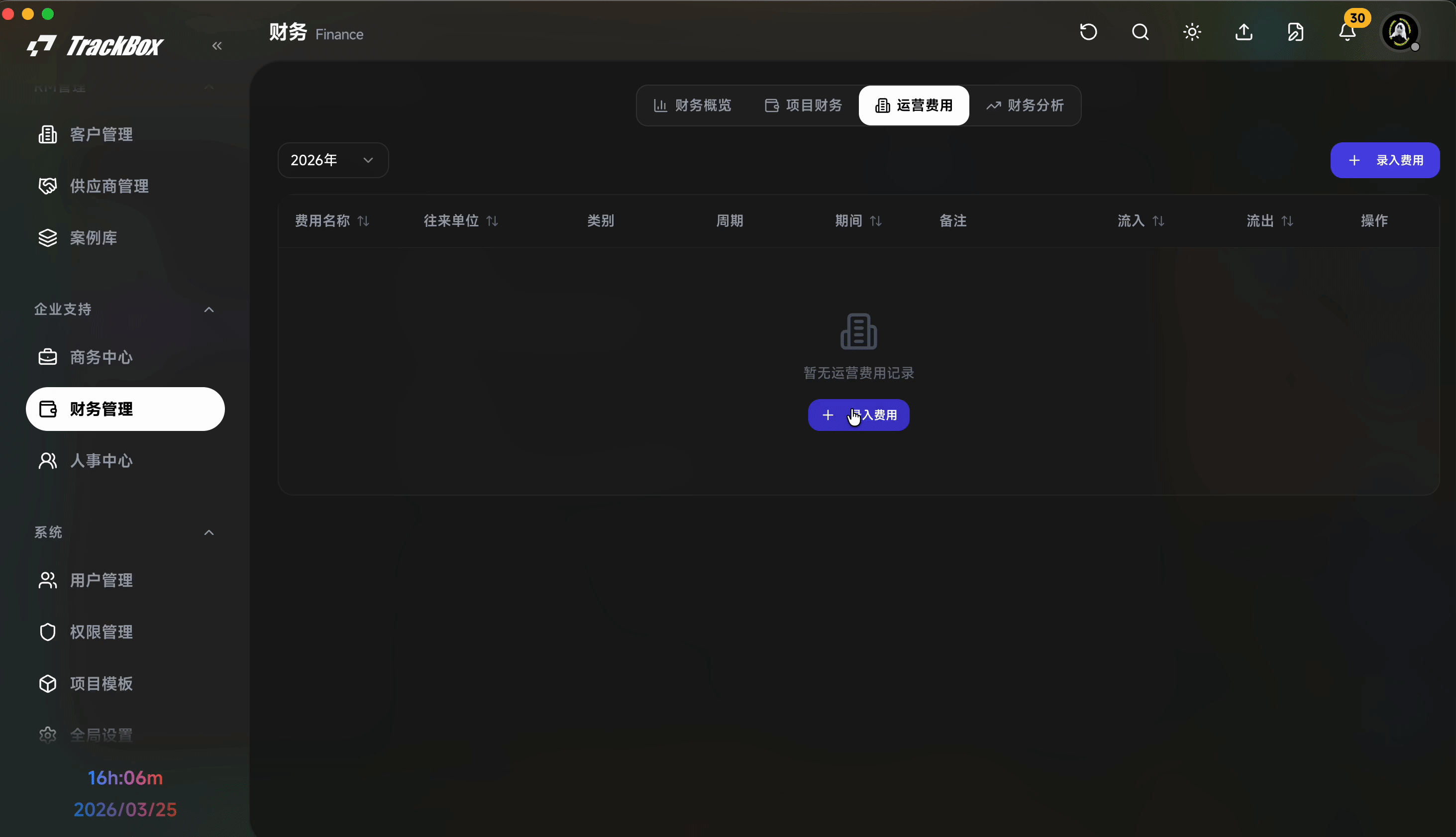Toggle light theme sun icon
Image resolution: width=1456 pixels, height=837 pixels.
point(1192,32)
